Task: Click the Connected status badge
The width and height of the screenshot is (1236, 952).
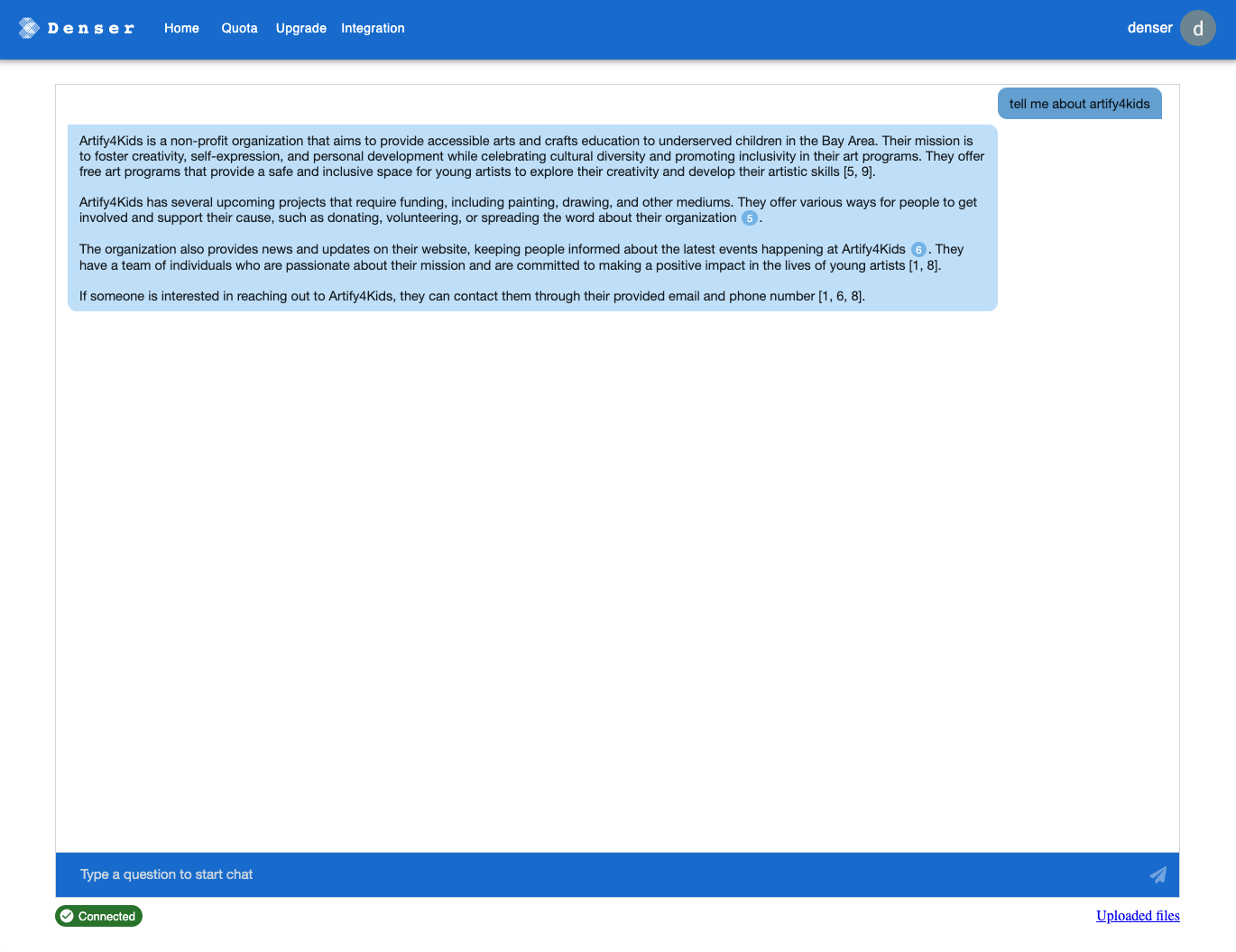Action: click(99, 916)
